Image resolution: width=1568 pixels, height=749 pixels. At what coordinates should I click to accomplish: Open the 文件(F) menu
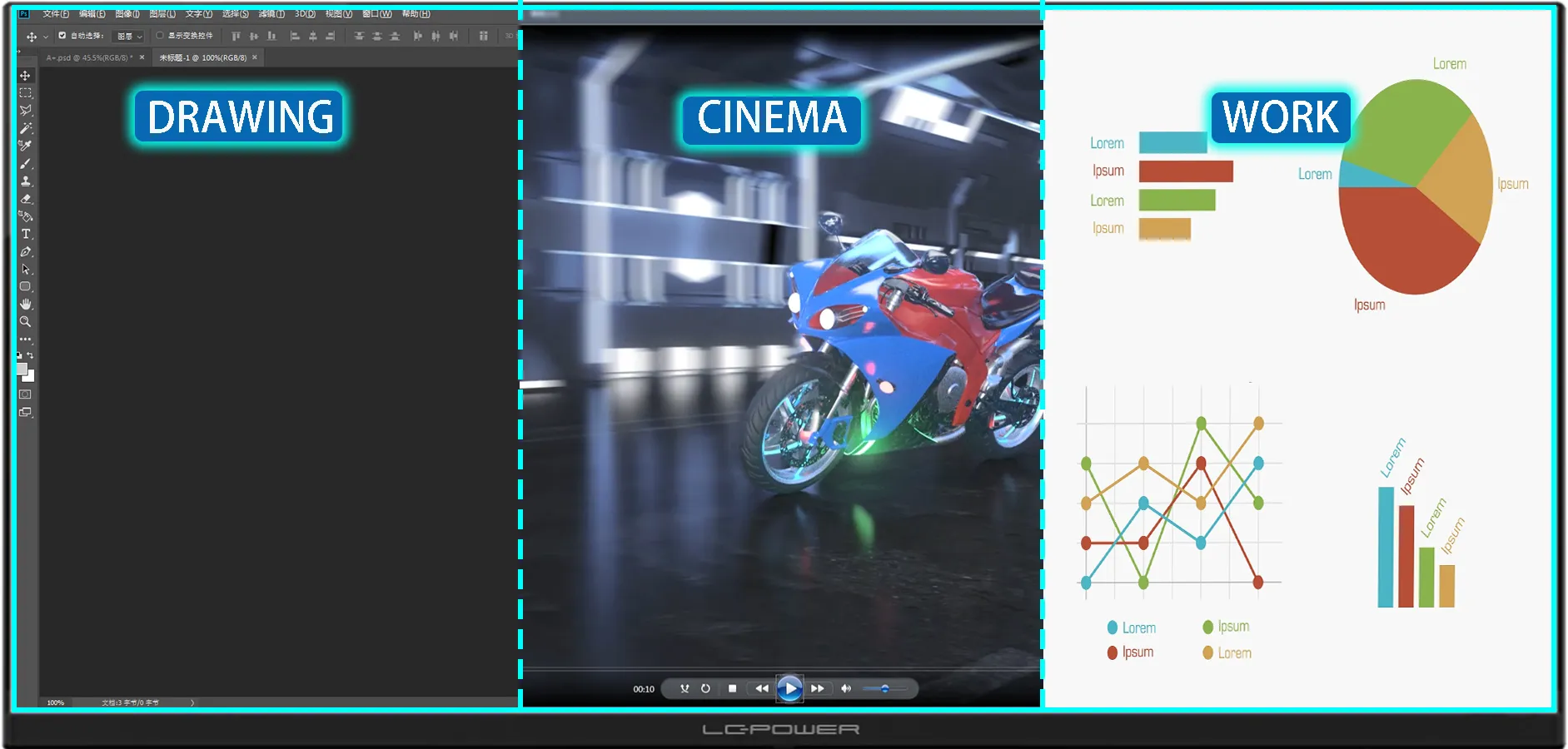(x=56, y=14)
